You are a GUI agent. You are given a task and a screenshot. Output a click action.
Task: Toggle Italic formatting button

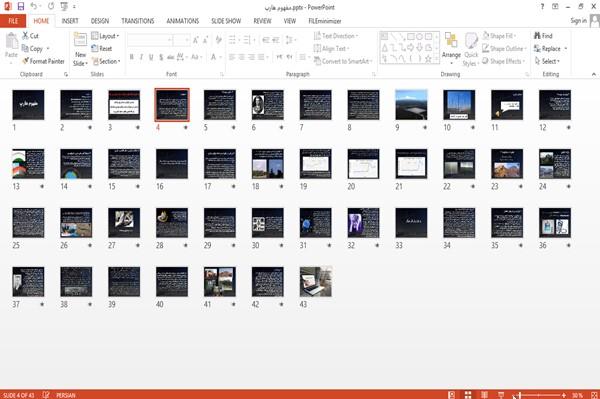[x=141, y=57]
